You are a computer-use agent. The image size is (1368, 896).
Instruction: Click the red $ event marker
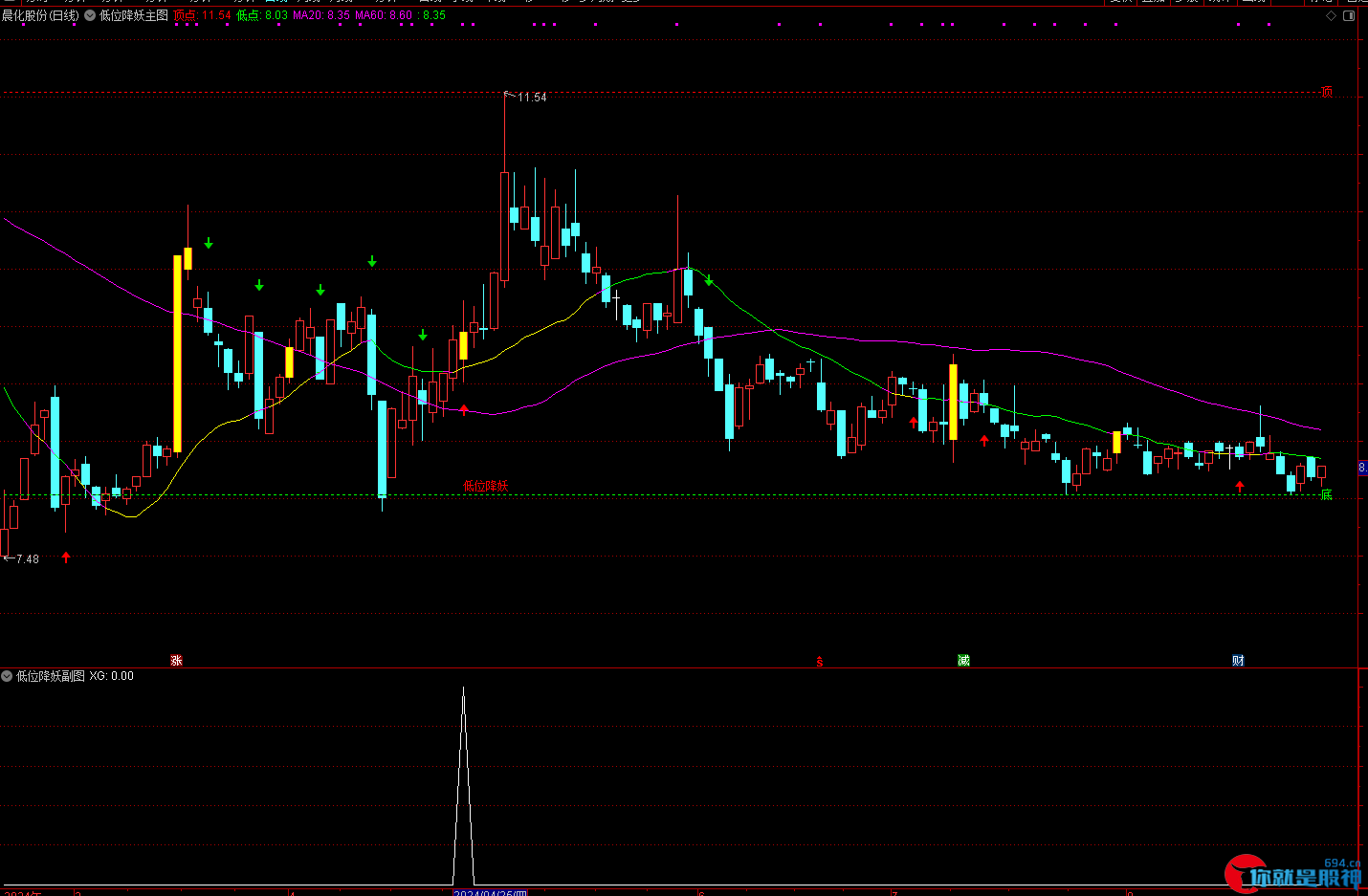819,662
